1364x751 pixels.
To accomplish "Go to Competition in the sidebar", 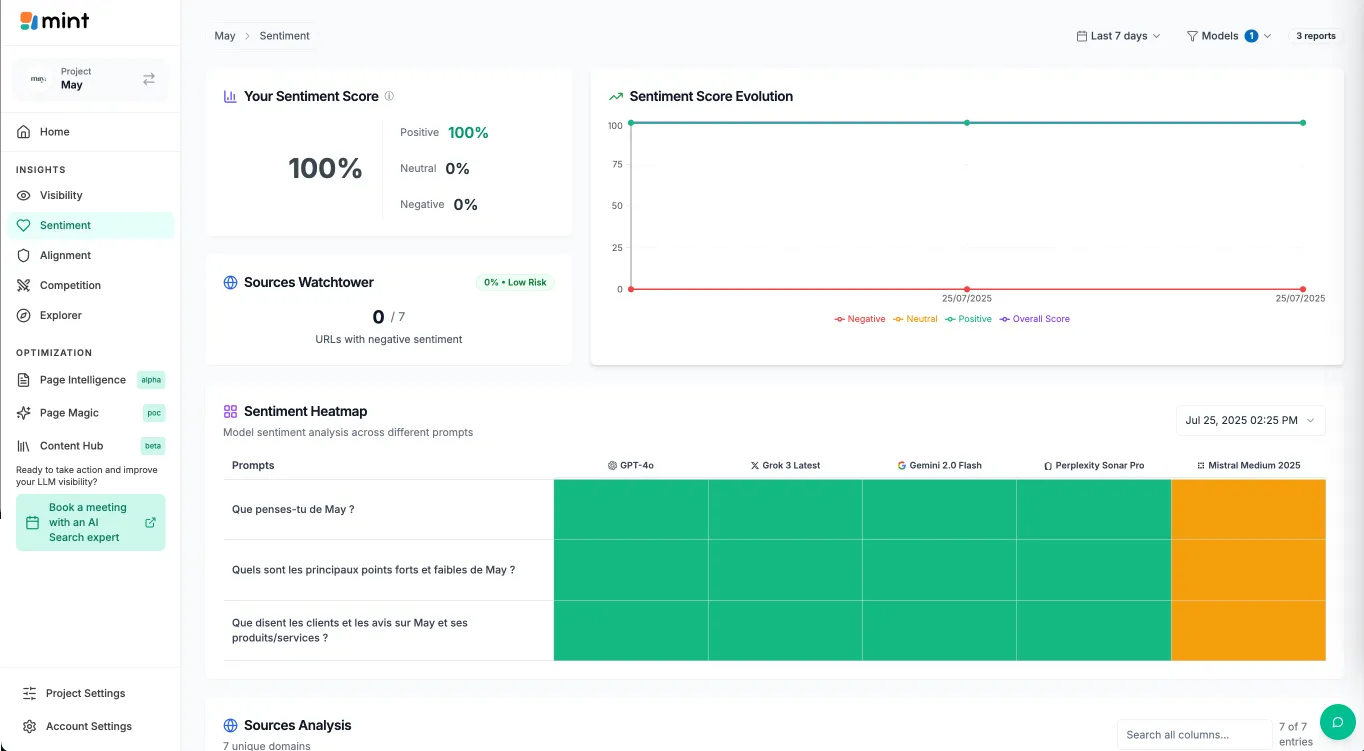I will point(70,286).
